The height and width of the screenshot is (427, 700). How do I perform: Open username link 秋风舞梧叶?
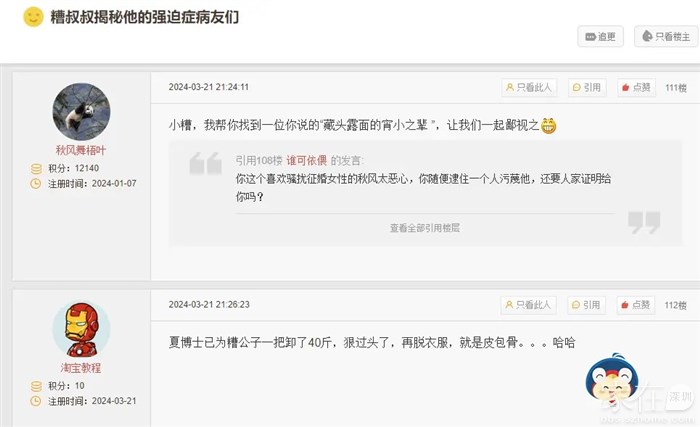pyautogui.click(x=81, y=150)
